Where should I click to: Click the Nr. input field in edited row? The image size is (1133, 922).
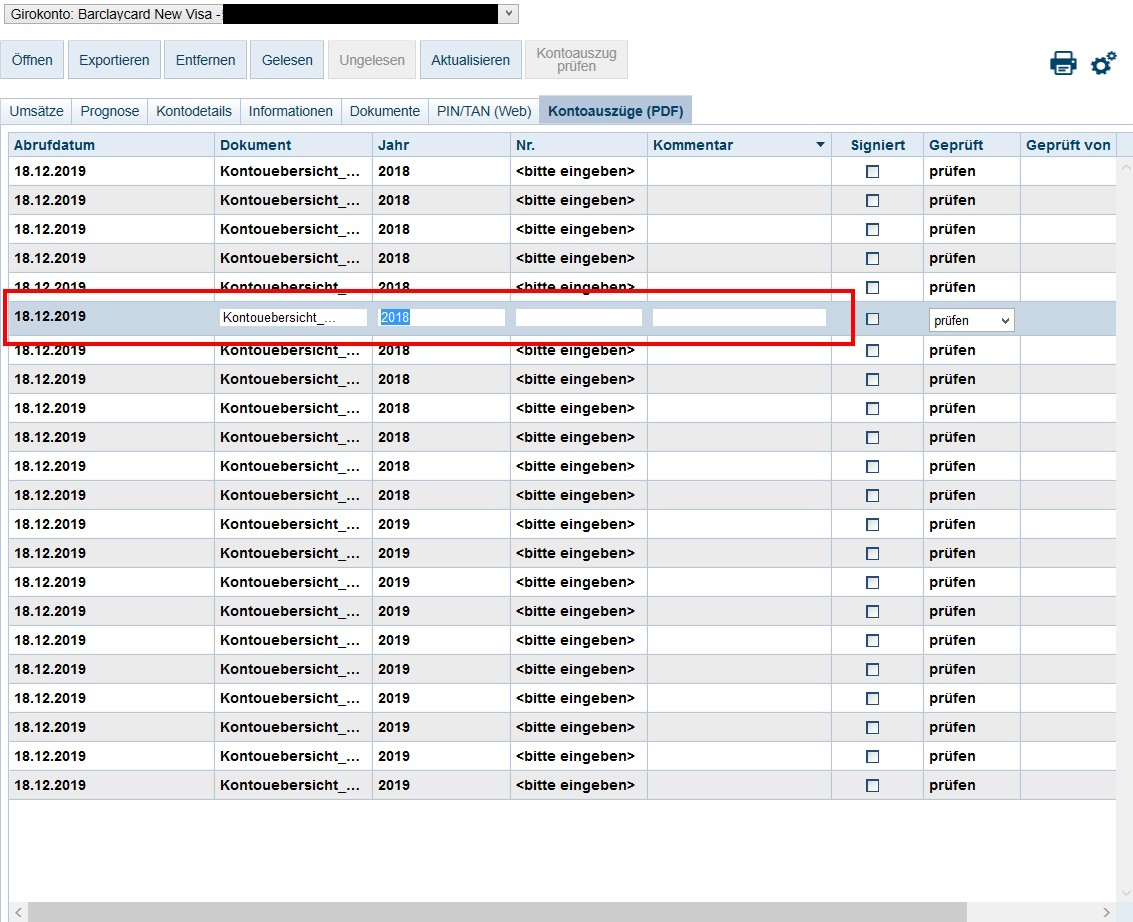pyautogui.click(x=578, y=318)
